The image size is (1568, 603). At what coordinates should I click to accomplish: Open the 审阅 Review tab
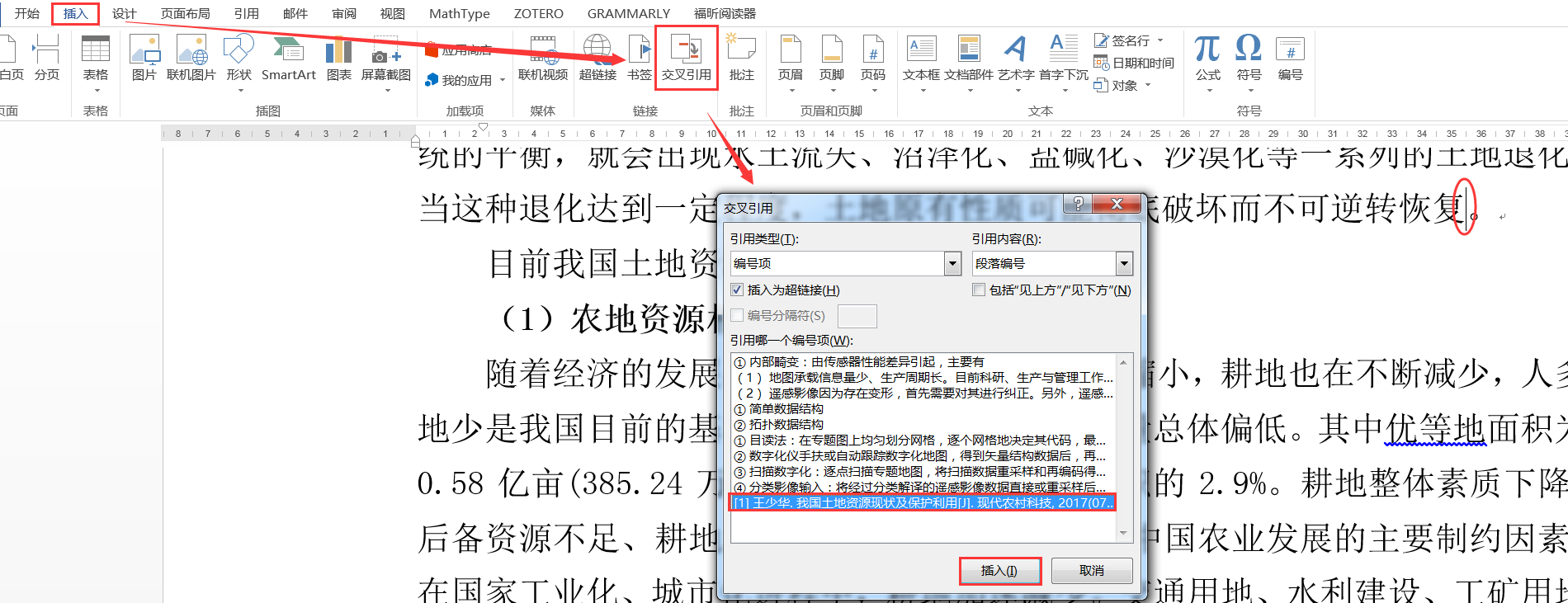pyautogui.click(x=344, y=13)
